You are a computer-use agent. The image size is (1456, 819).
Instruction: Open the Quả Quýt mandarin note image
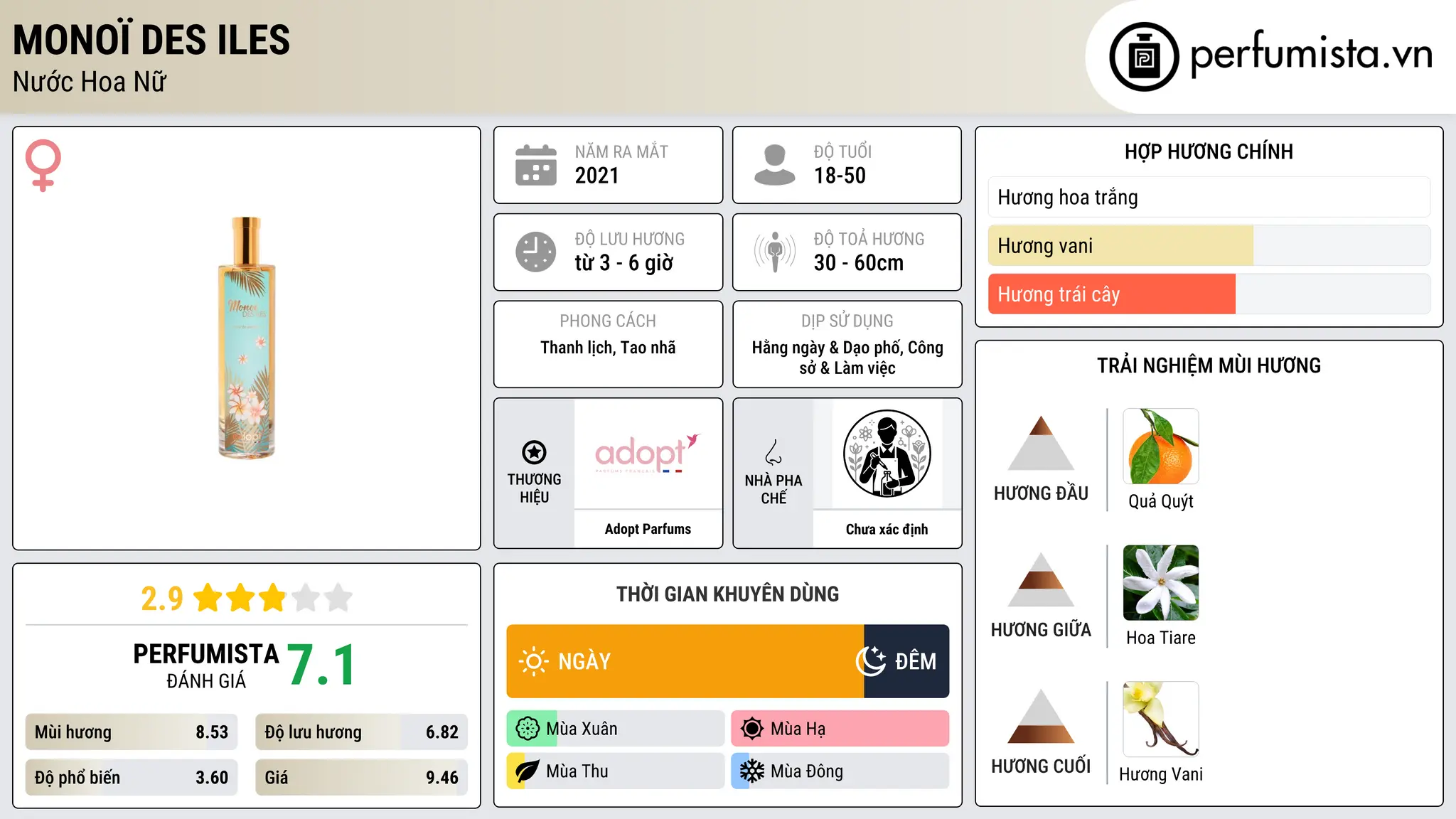click(1161, 446)
